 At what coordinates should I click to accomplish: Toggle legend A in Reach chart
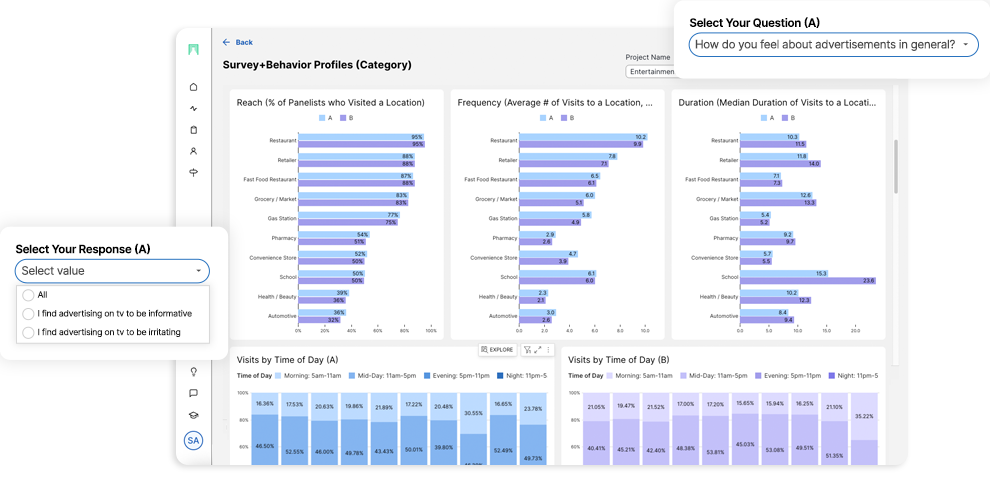tap(325, 118)
